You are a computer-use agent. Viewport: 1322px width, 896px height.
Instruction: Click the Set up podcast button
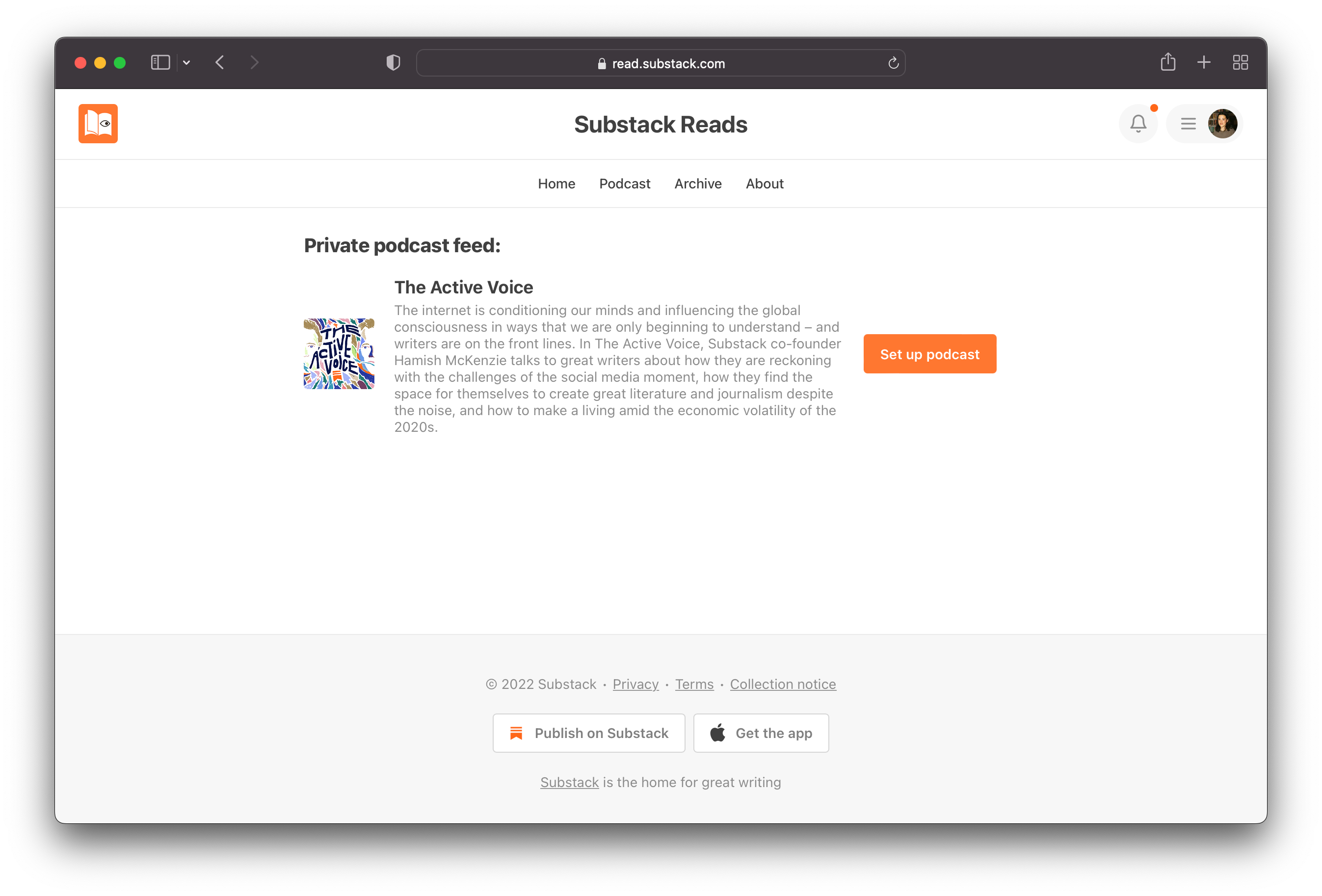click(929, 353)
